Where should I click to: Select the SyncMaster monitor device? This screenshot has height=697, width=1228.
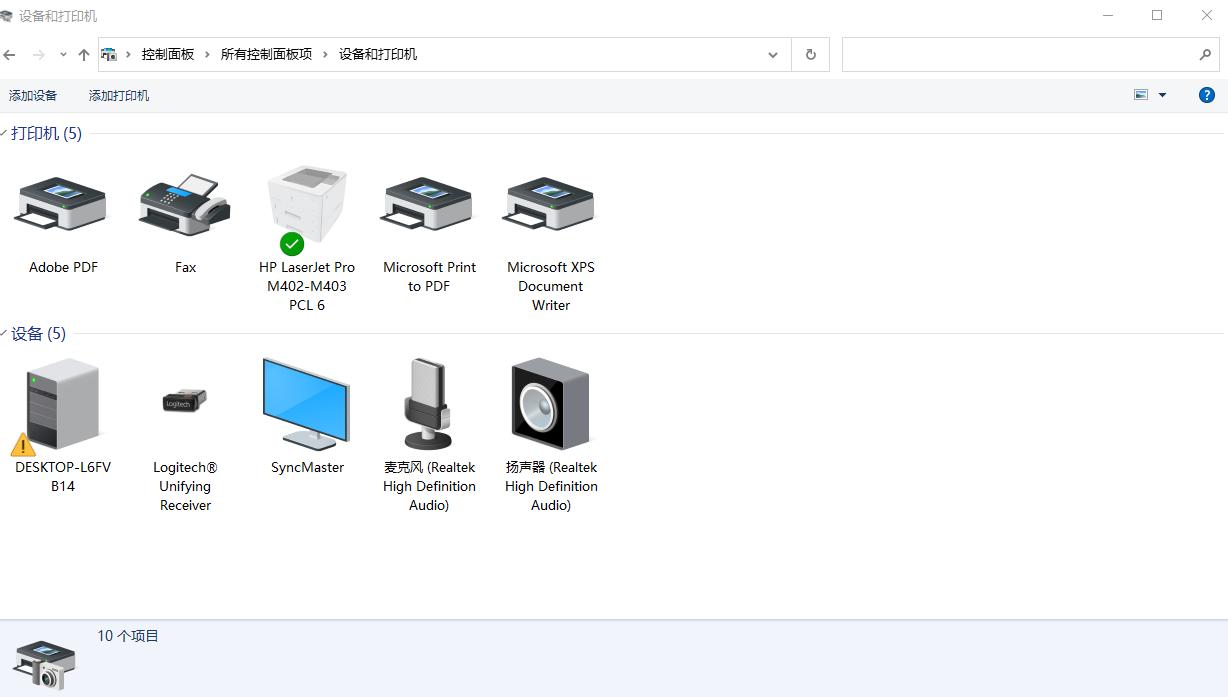tap(306, 403)
